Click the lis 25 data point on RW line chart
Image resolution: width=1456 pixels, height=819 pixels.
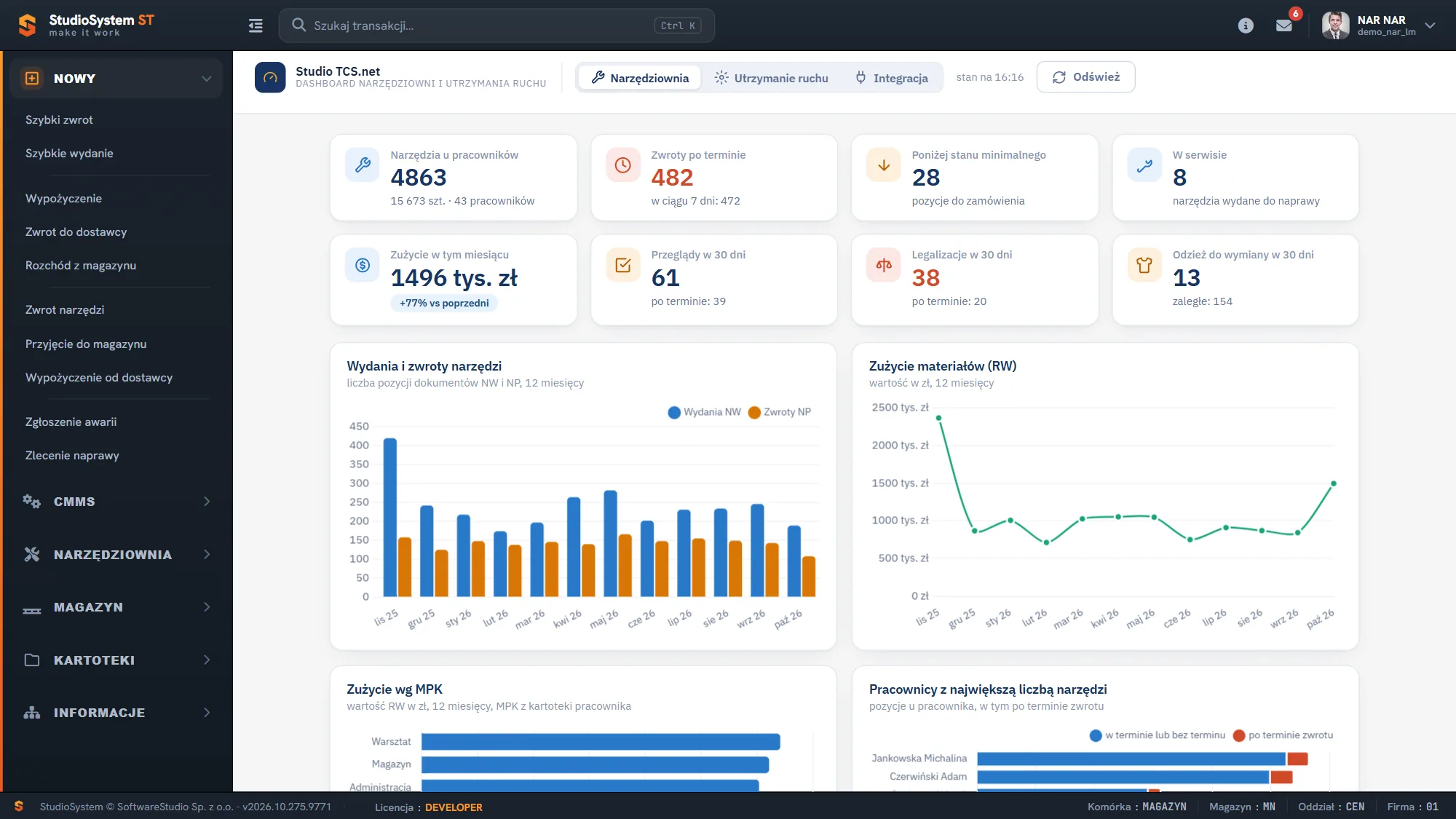[938, 418]
